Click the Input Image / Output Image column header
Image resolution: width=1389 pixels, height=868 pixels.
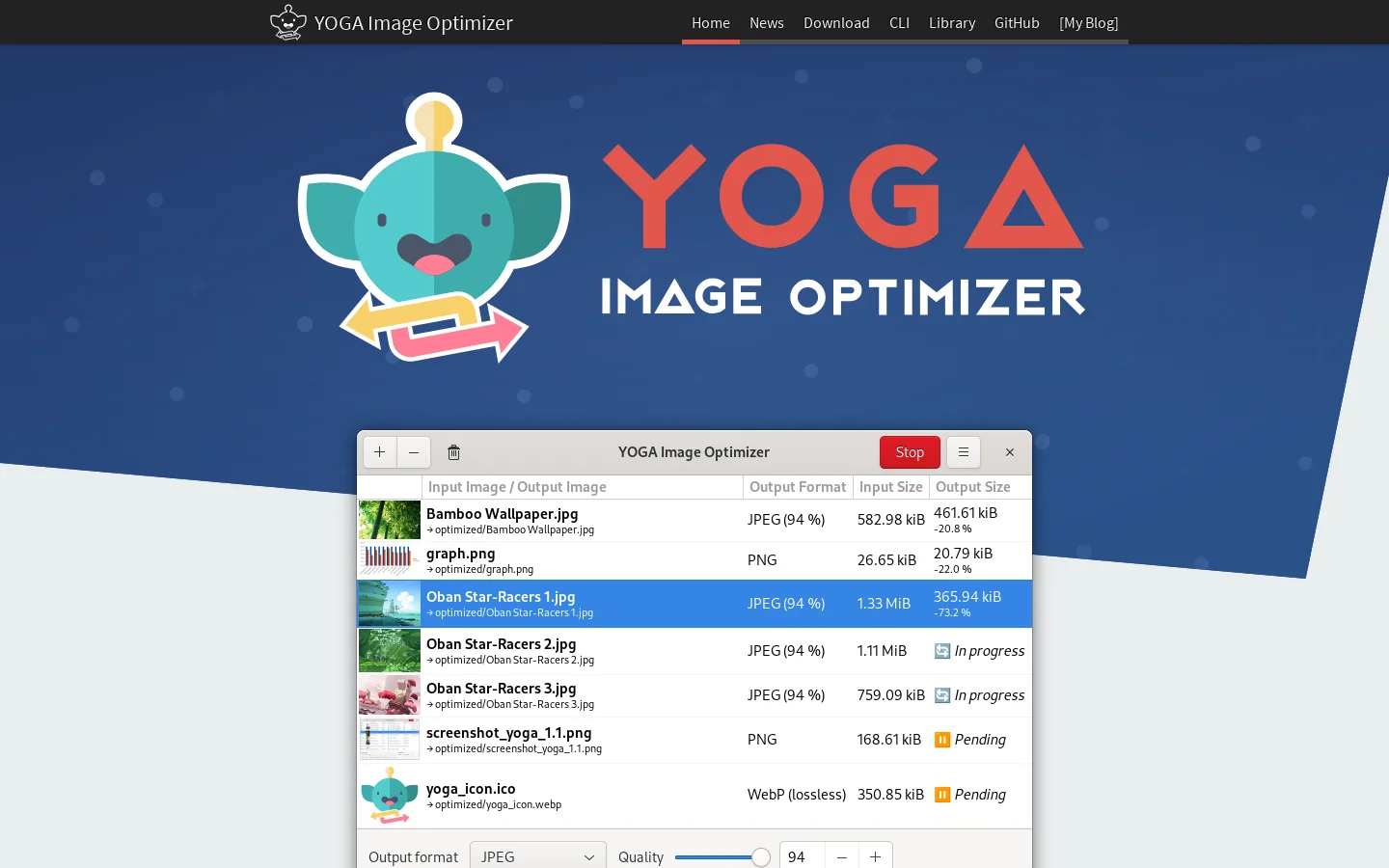[583, 487]
